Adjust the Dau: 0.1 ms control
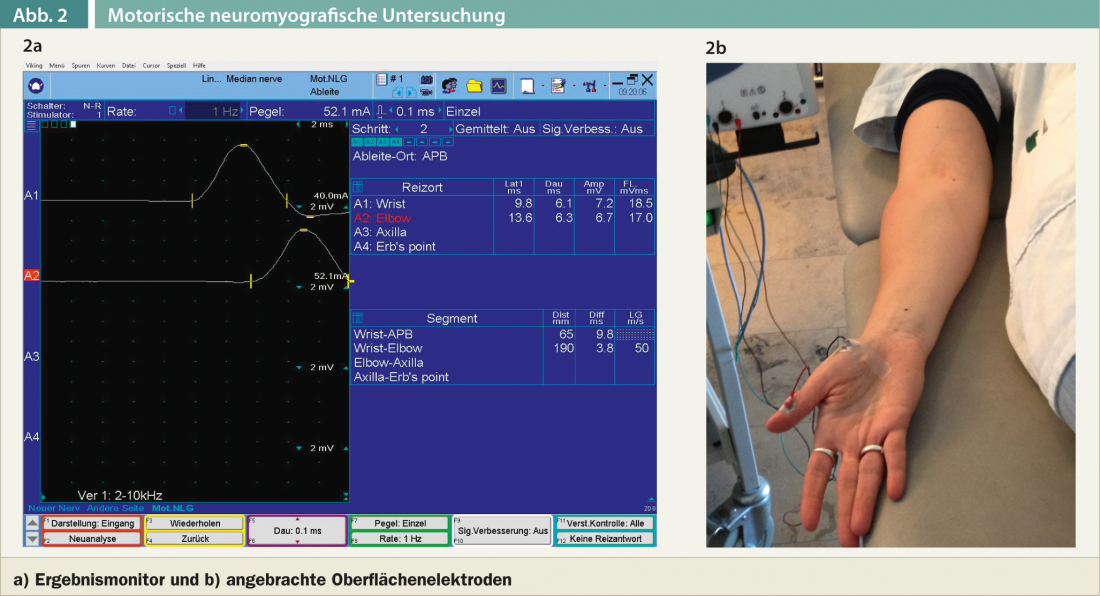The image size is (1100, 596). (298, 531)
